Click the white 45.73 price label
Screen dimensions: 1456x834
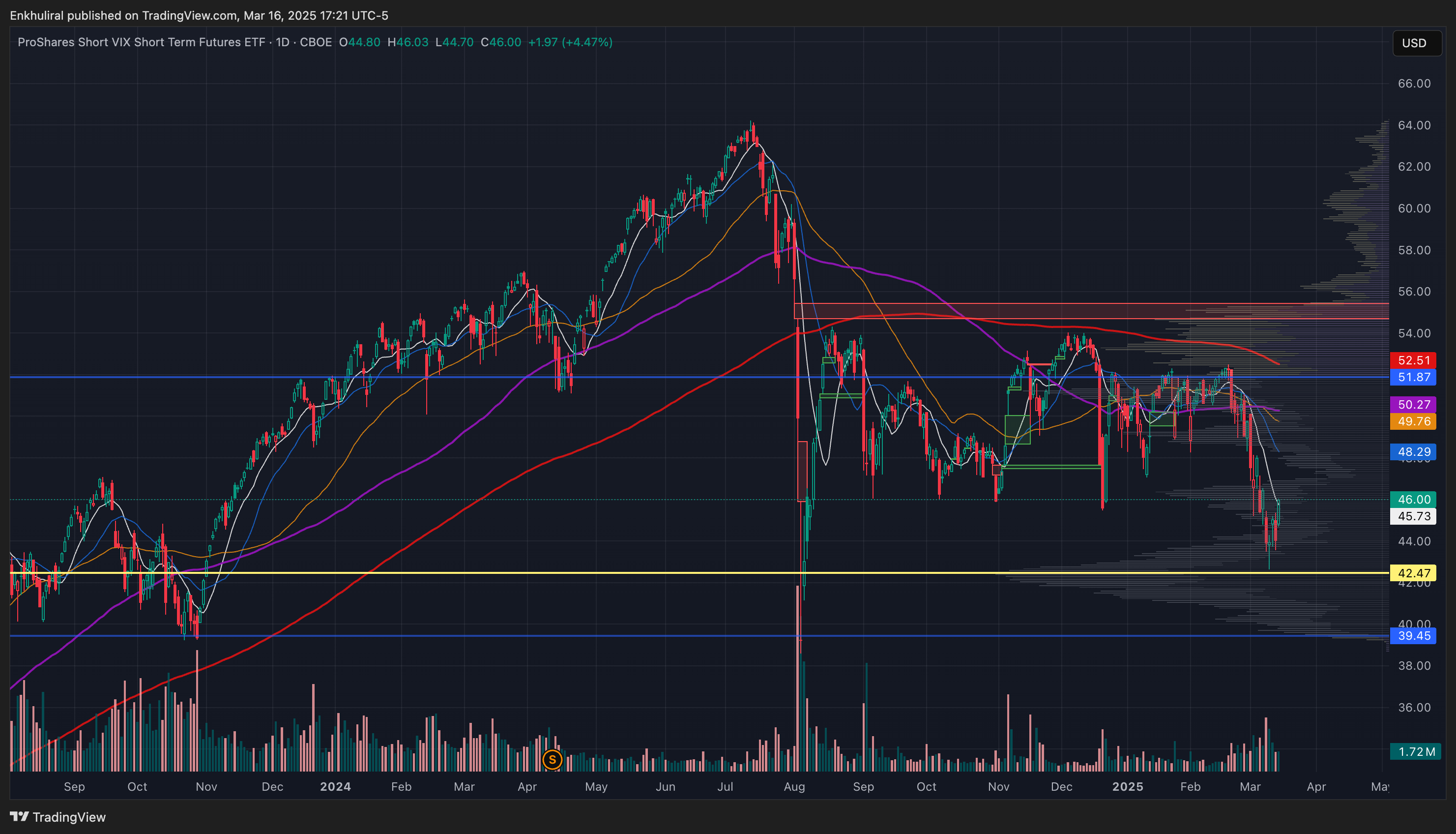coord(1413,516)
